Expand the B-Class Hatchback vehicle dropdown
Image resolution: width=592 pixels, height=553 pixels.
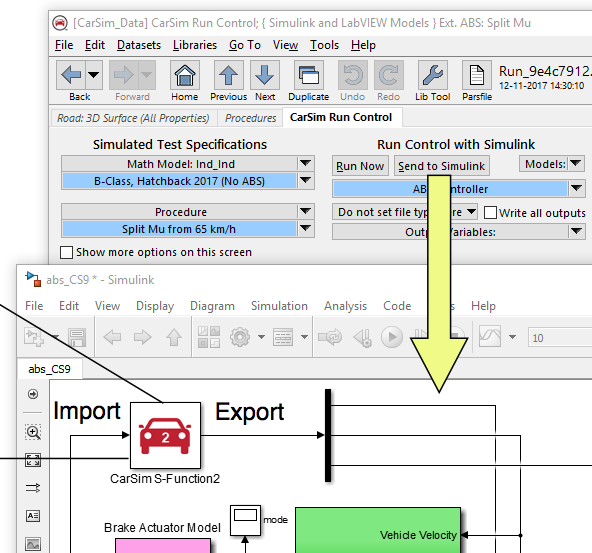pos(305,180)
